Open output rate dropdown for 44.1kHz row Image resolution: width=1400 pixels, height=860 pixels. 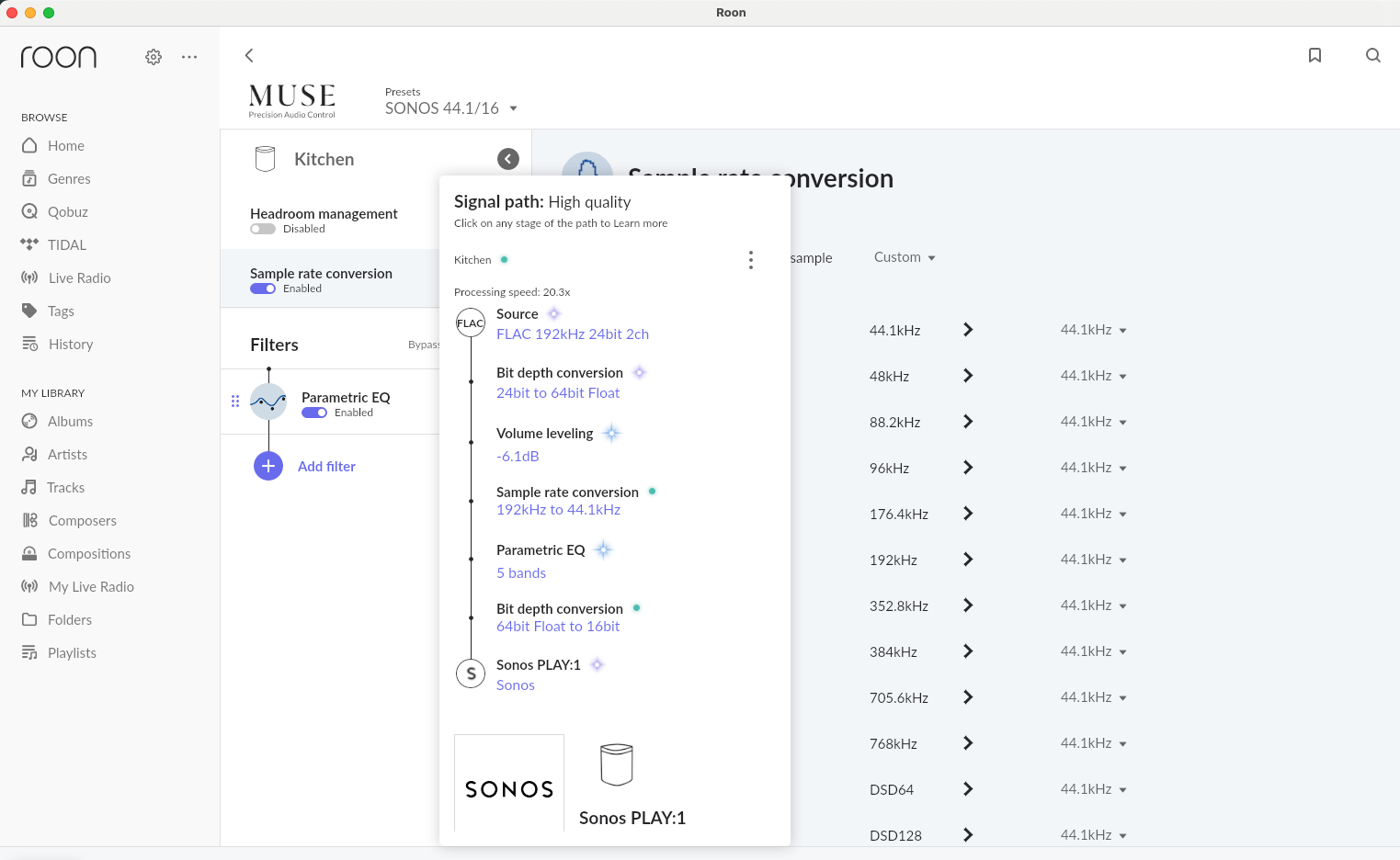(x=1093, y=330)
